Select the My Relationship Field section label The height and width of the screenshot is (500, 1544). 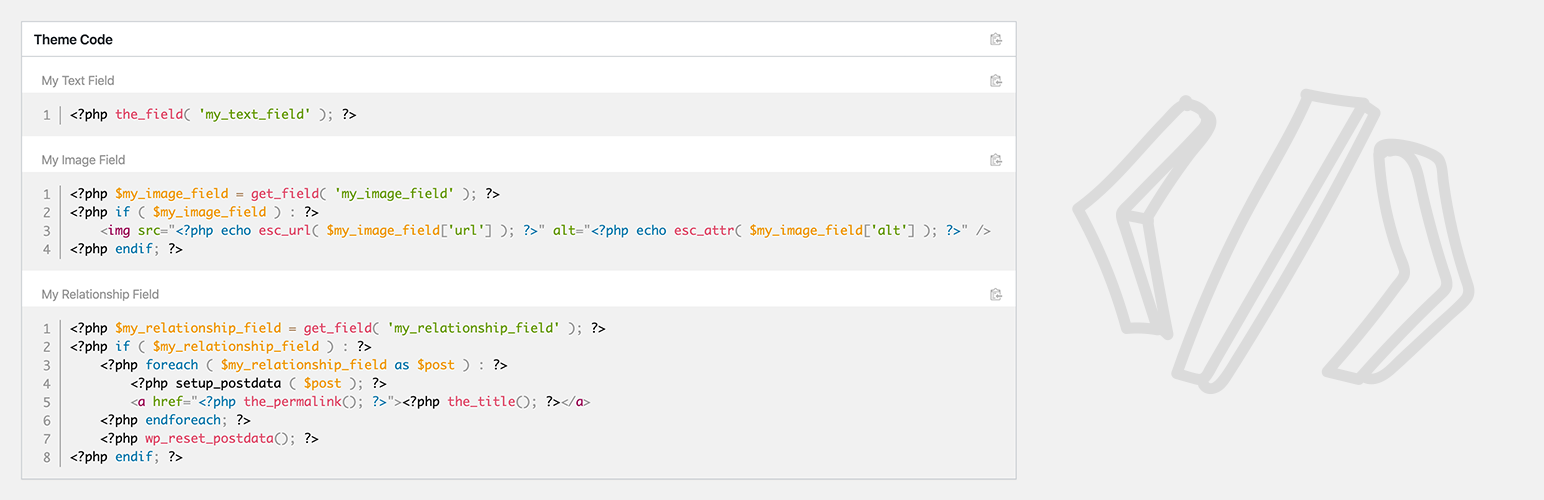click(100, 294)
